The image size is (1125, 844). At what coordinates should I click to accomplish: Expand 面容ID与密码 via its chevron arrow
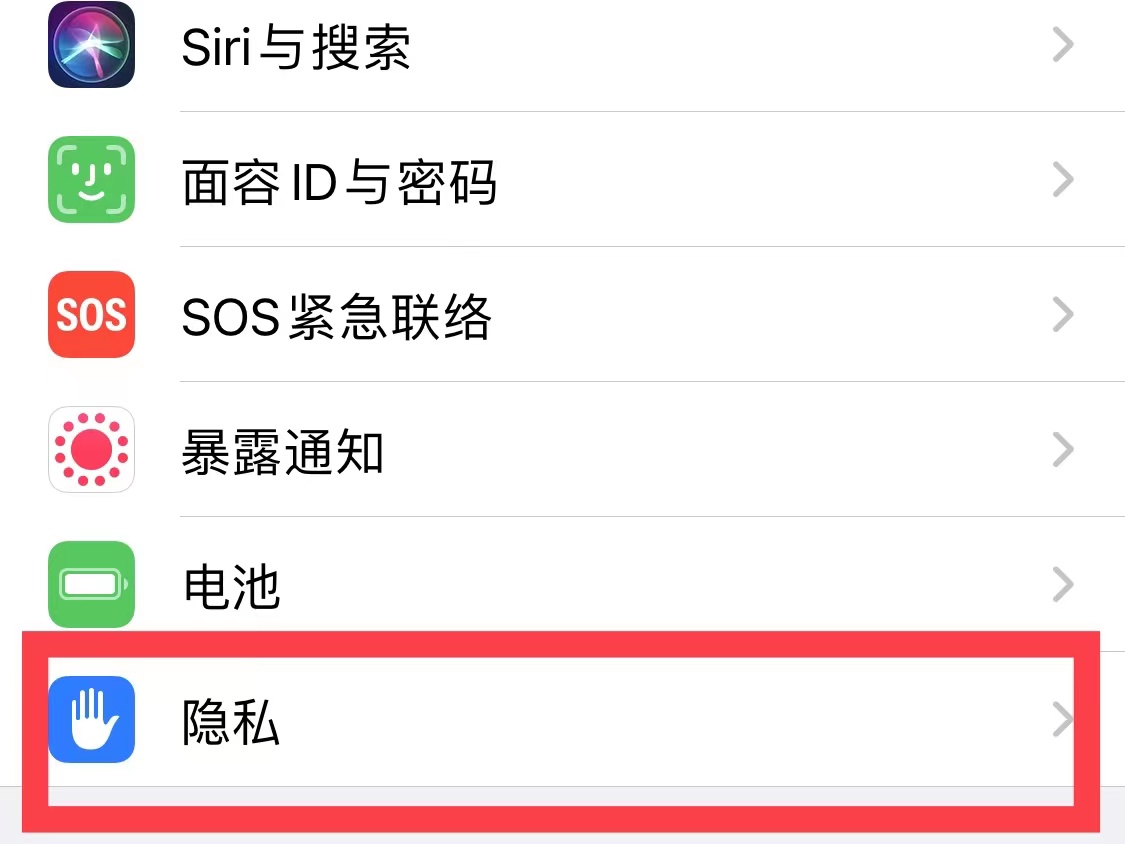(x=1063, y=179)
